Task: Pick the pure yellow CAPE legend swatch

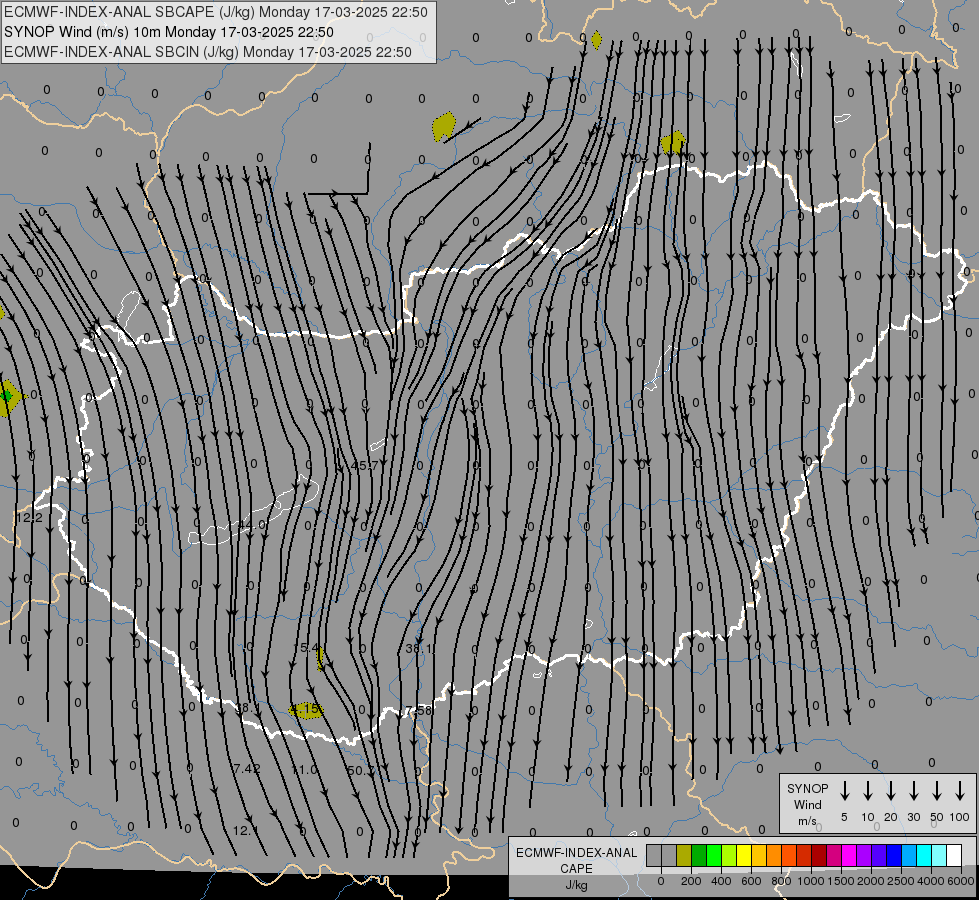Action: 744,856
